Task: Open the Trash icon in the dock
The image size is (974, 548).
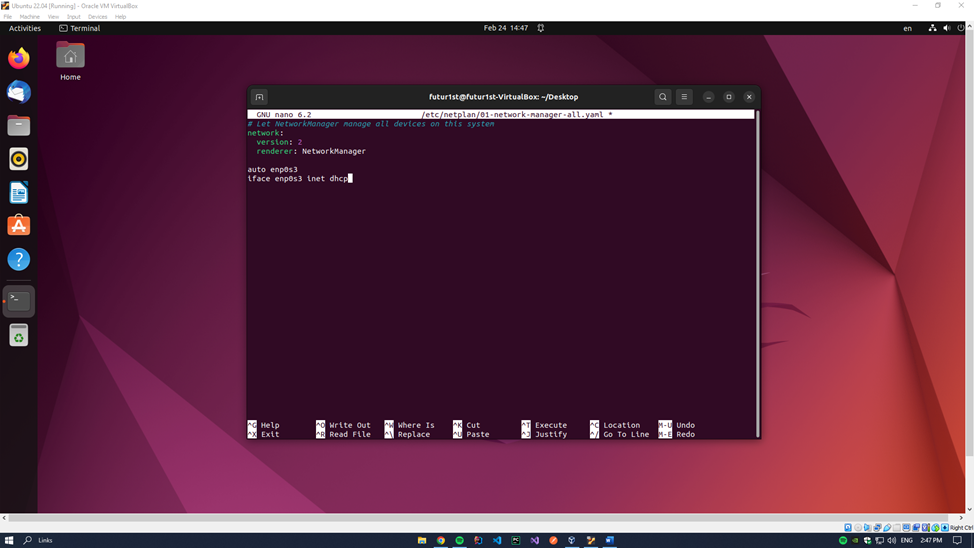Action: click(19, 336)
